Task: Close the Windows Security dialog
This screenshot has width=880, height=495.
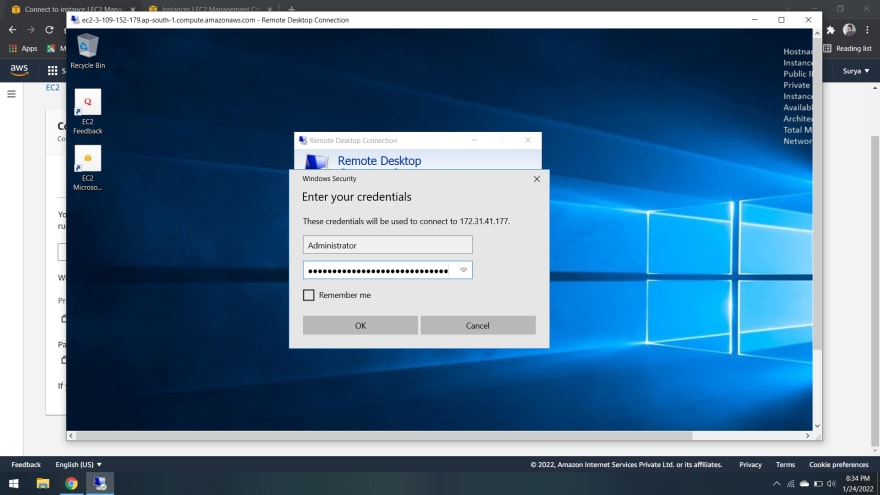Action: coord(537,178)
